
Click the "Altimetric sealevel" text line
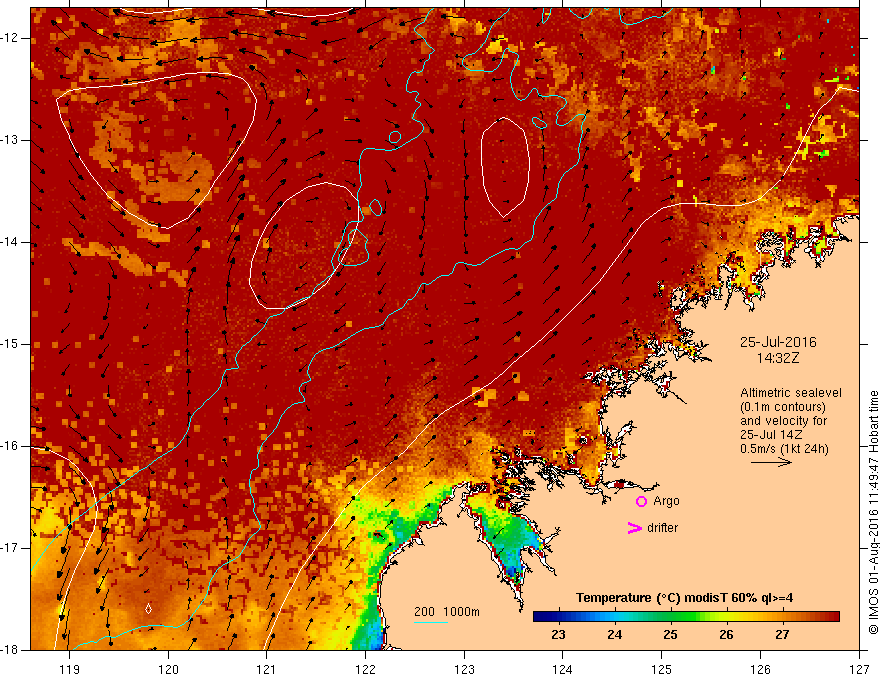pos(790,393)
